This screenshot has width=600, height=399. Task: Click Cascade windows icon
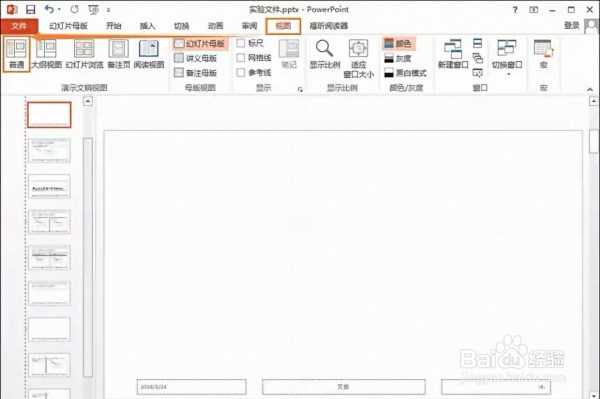pyautogui.click(x=478, y=58)
